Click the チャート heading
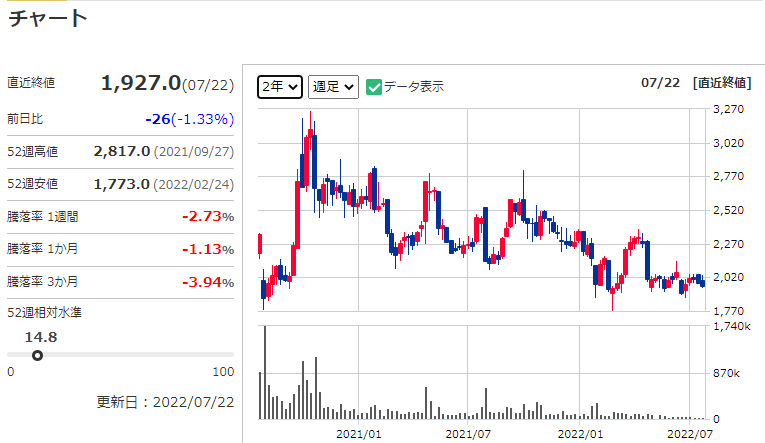Viewport: 765px width, 443px height. click(x=48, y=19)
